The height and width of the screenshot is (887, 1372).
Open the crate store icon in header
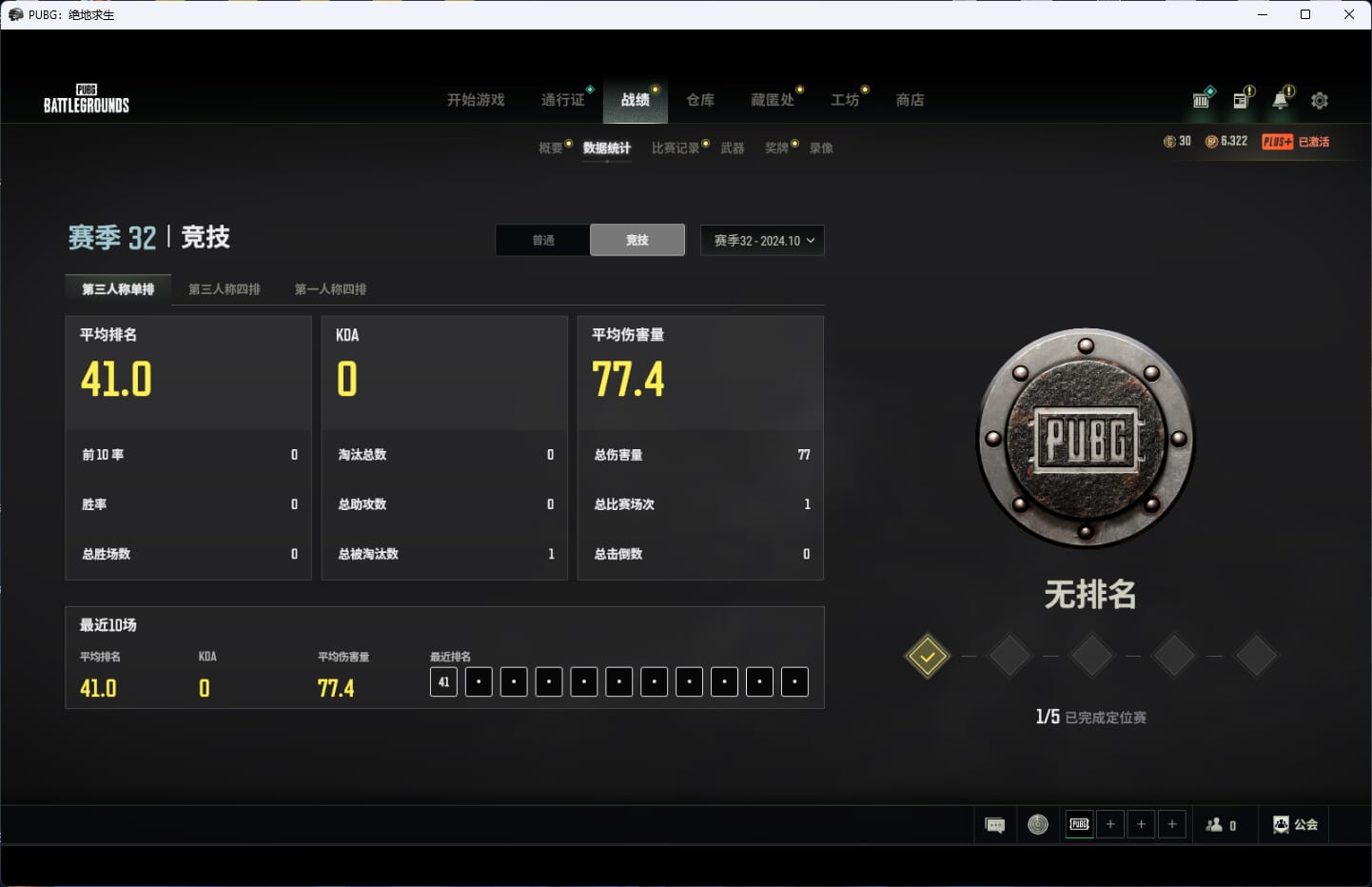(x=1202, y=99)
